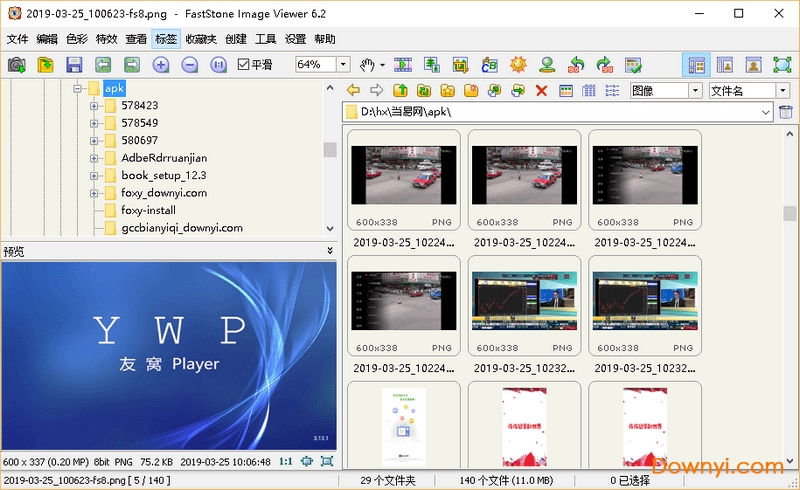Toggle the thumbnail browser layout view button
Image resolution: width=800 pixels, height=490 pixels.
tap(696, 65)
